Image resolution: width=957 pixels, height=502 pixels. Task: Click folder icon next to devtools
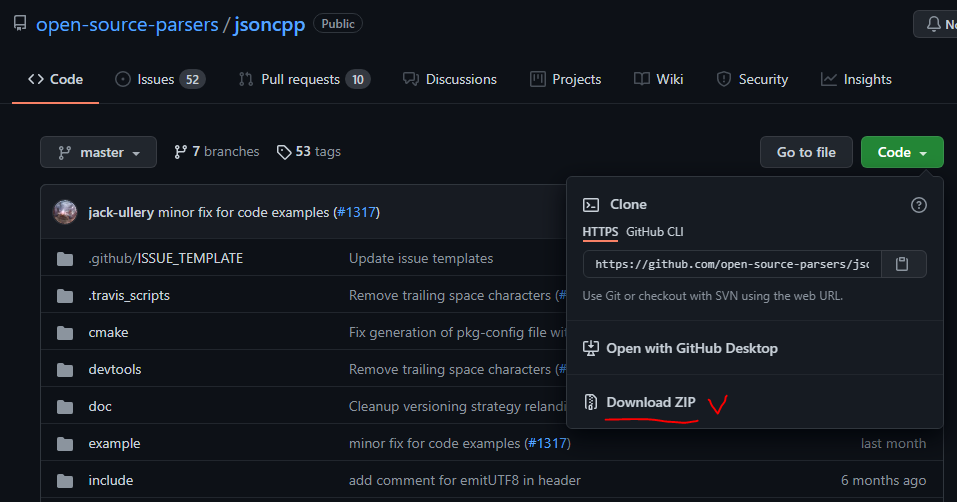[65, 370]
